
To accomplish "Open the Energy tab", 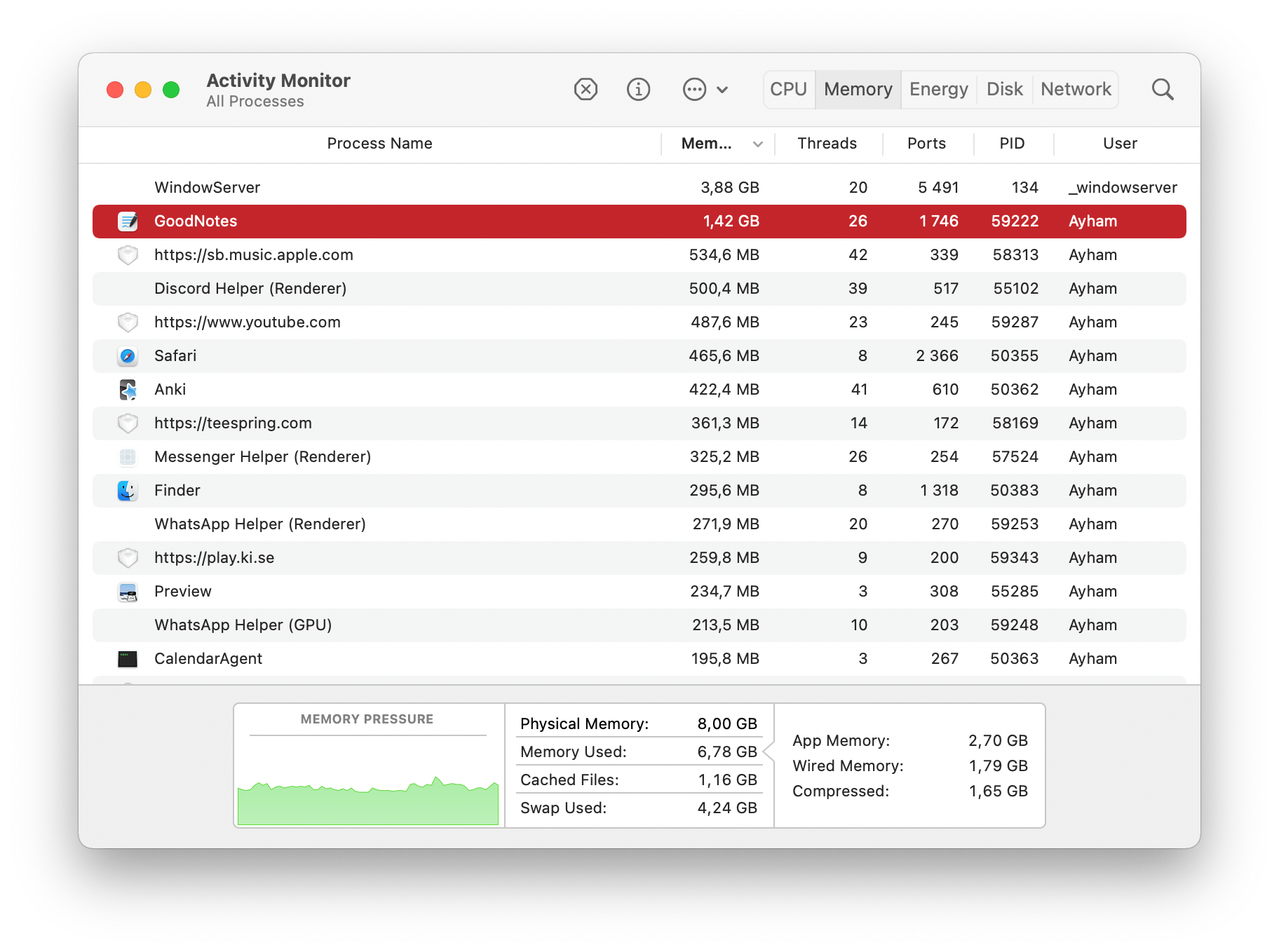I will tap(939, 90).
